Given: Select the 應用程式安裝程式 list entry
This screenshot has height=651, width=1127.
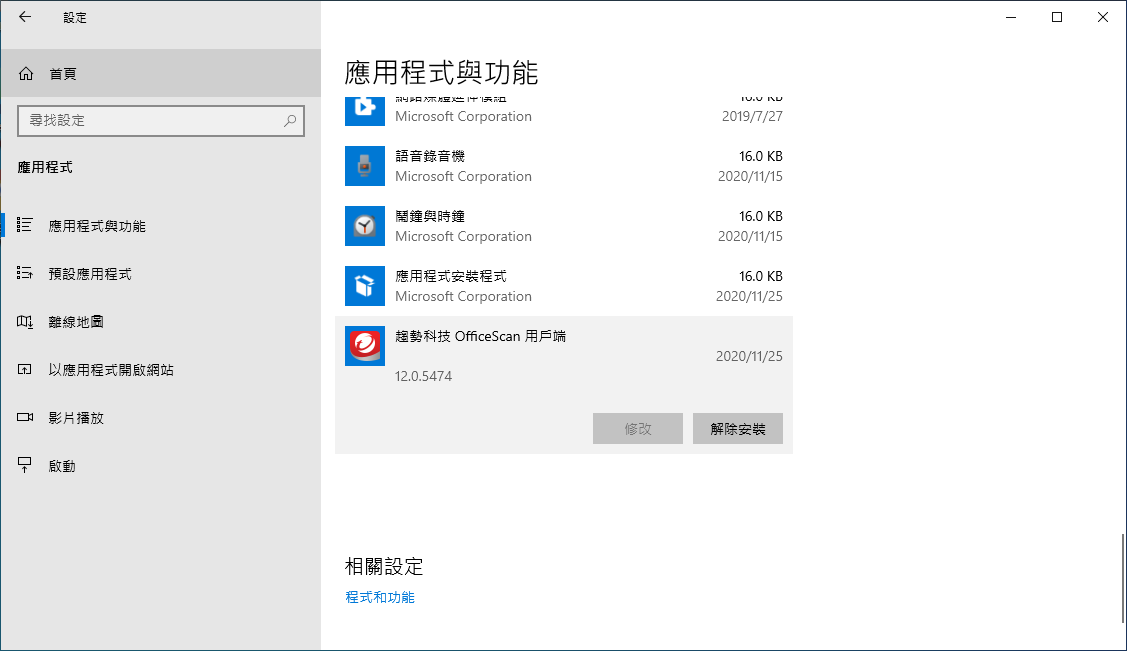Looking at the screenshot, I should pos(564,286).
